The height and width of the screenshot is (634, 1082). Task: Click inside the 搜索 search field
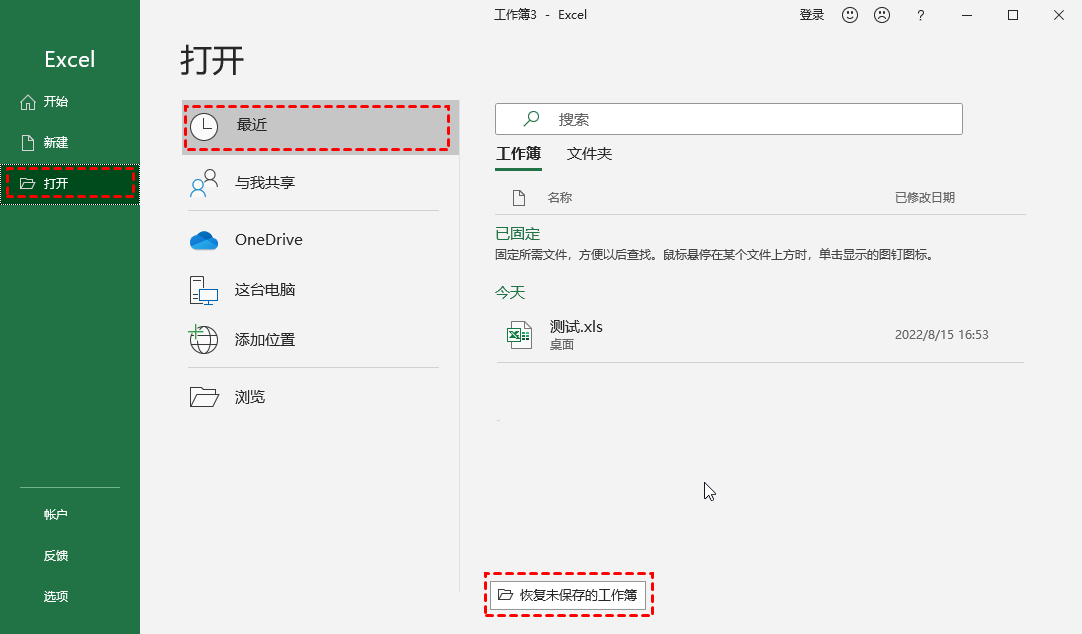728,118
